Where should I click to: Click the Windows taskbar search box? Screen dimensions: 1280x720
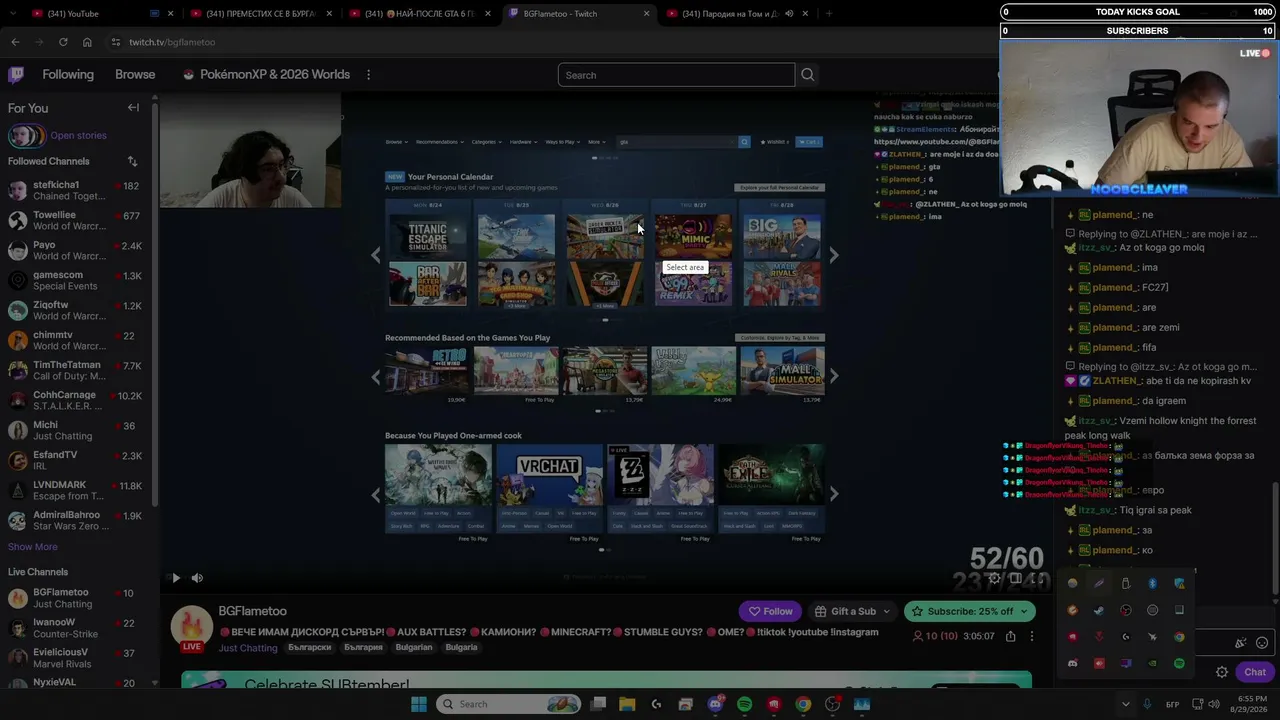[506, 704]
